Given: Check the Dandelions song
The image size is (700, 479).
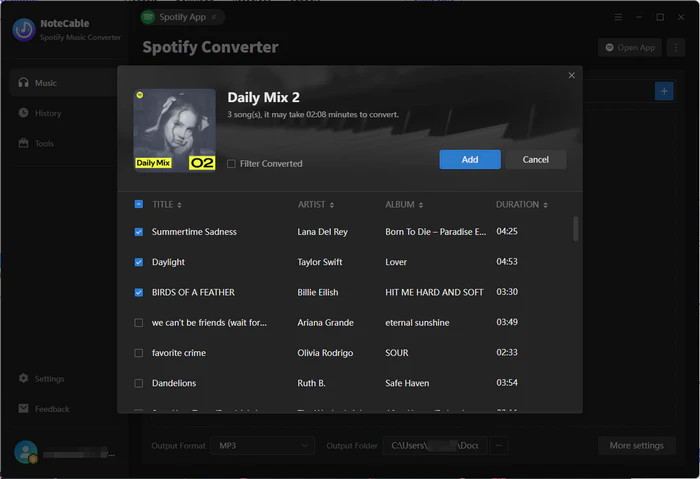Looking at the screenshot, I should (139, 383).
